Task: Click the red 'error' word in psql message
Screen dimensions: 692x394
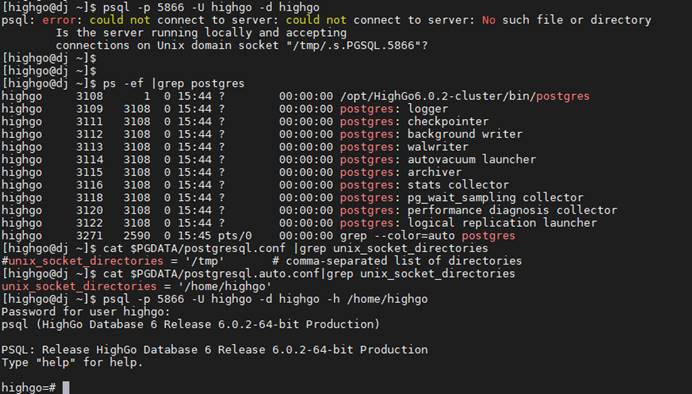Action: [x=59, y=20]
